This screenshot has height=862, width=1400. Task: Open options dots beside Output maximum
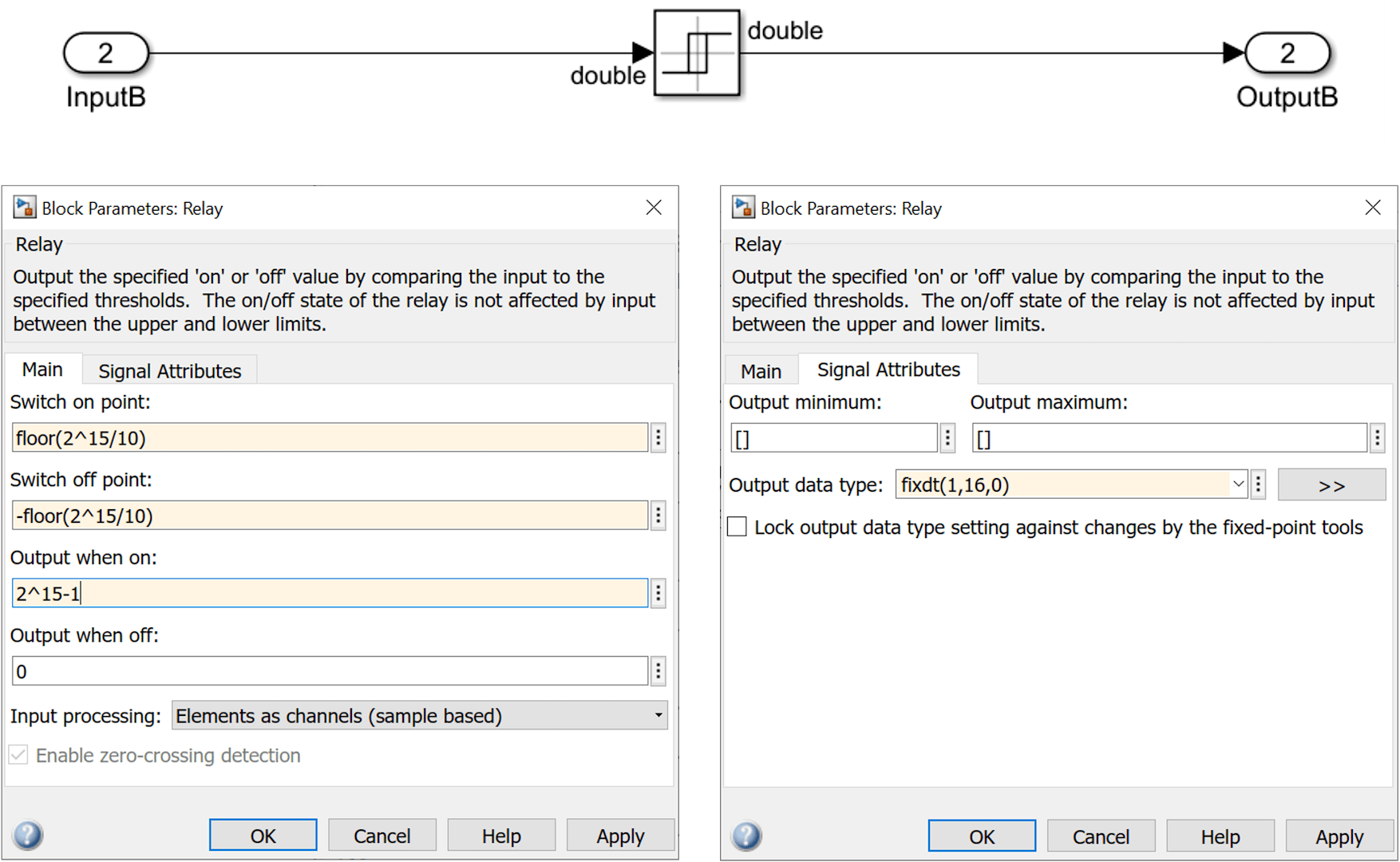pyautogui.click(x=1377, y=438)
